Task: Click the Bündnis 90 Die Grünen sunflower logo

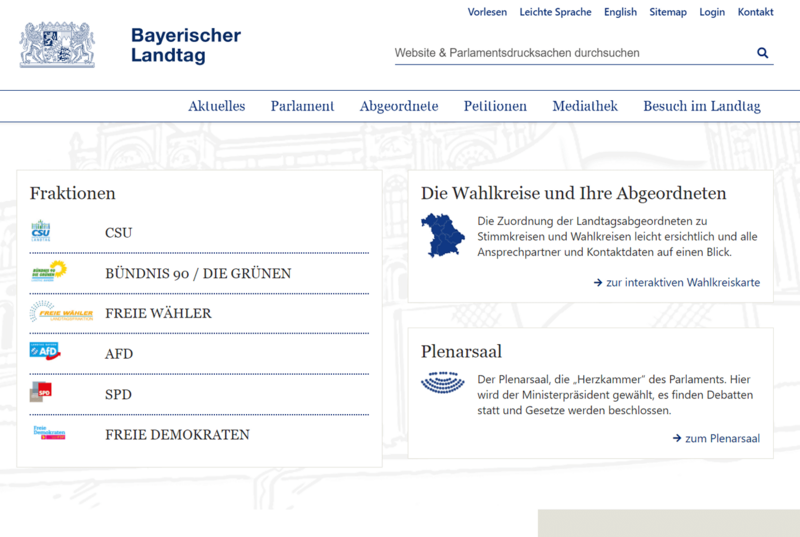Action: 49,271
